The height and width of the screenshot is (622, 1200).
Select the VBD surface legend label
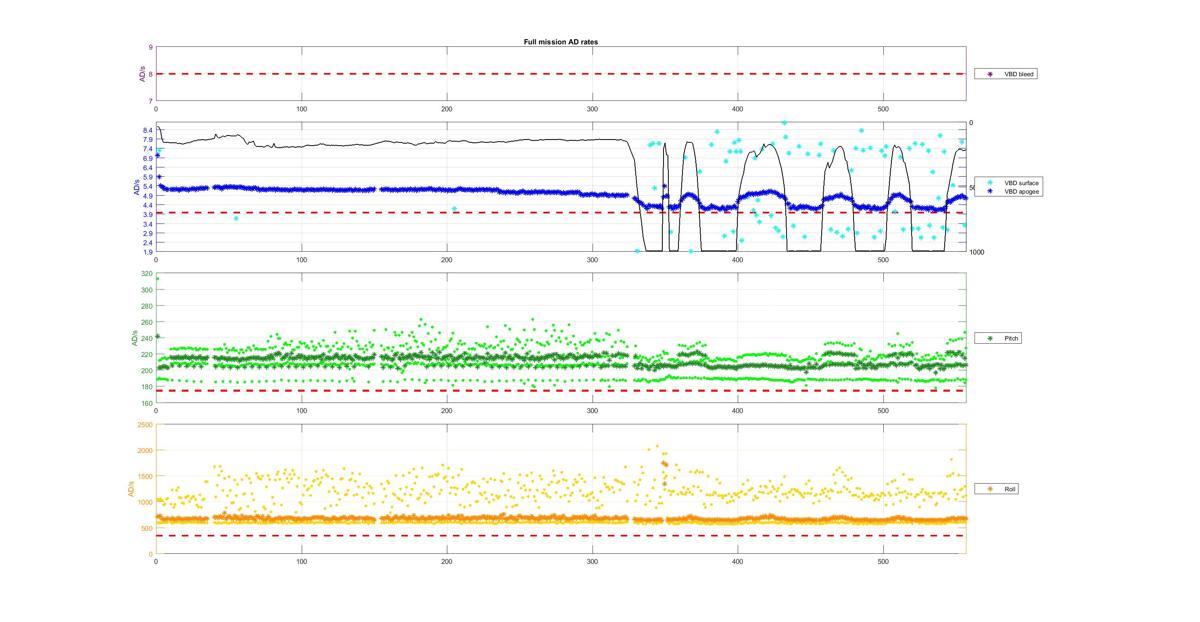click(1021, 183)
